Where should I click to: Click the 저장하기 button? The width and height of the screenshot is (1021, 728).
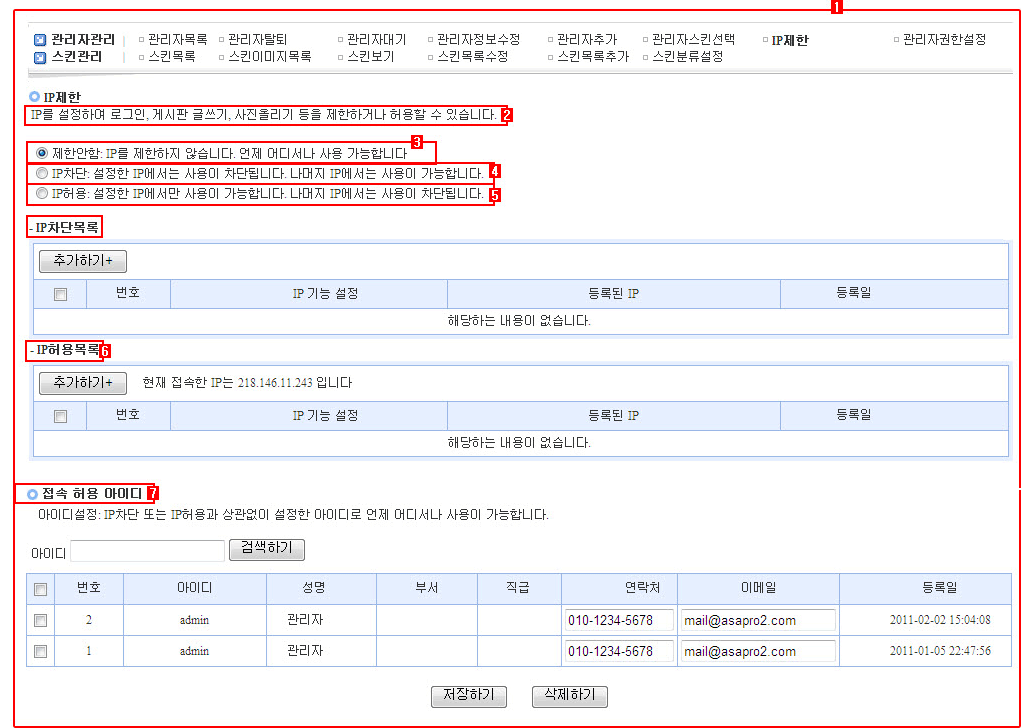pos(468,696)
